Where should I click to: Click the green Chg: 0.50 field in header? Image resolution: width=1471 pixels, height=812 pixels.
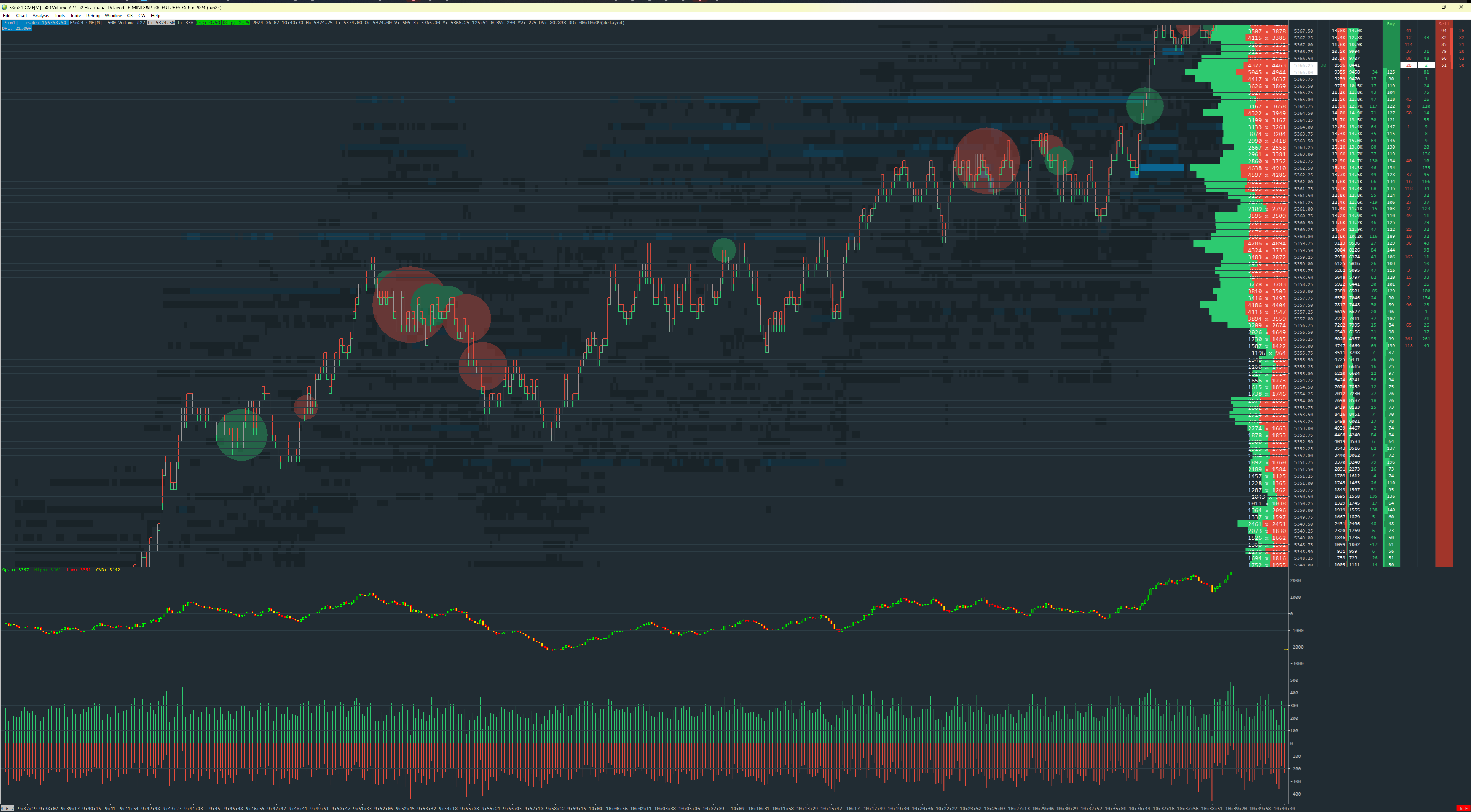click(208, 23)
